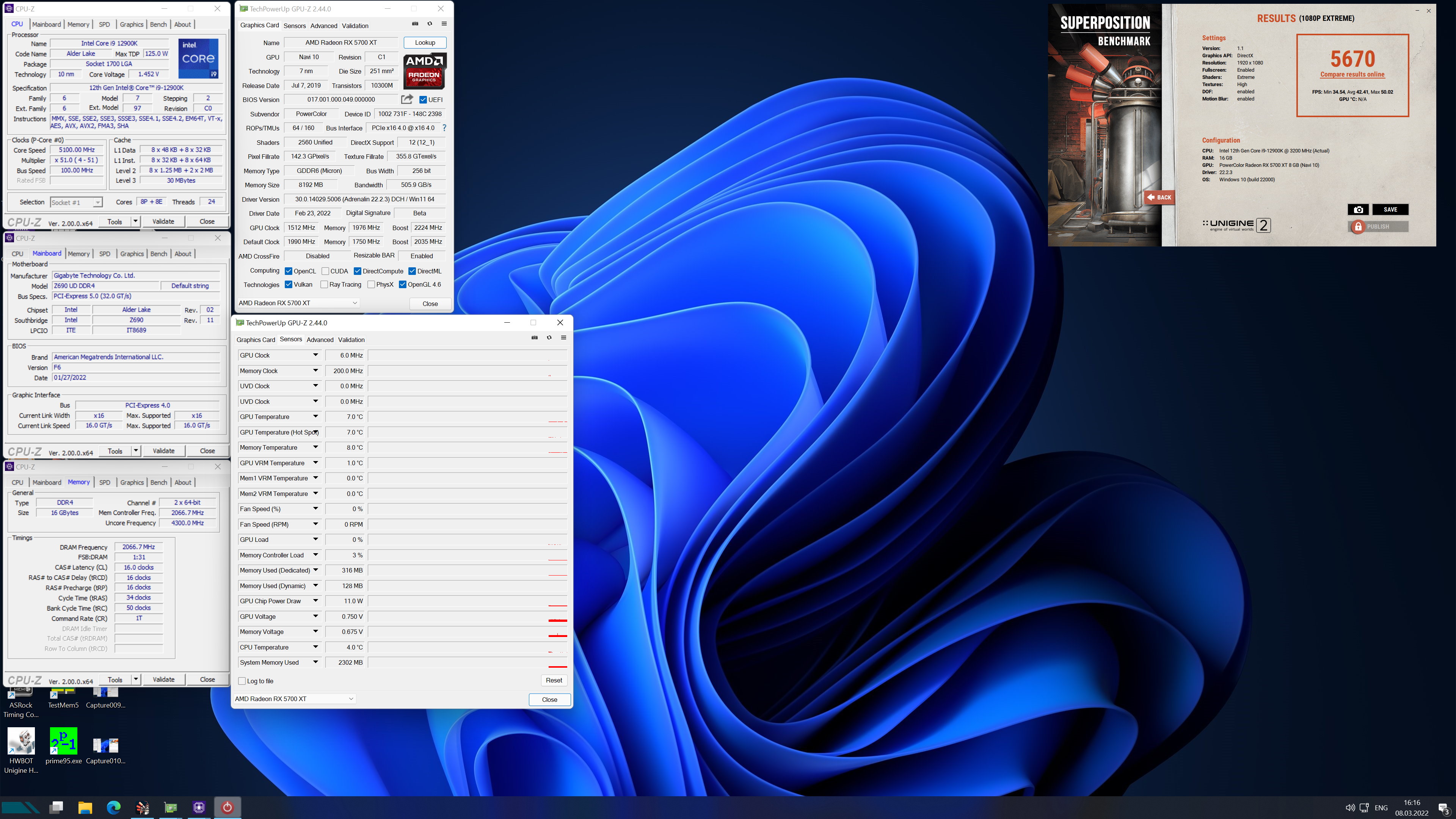Viewport: 1456px width, 819px height.
Task: Expand the Fan Speed (RPM) sensor dropdown
Action: [315, 524]
